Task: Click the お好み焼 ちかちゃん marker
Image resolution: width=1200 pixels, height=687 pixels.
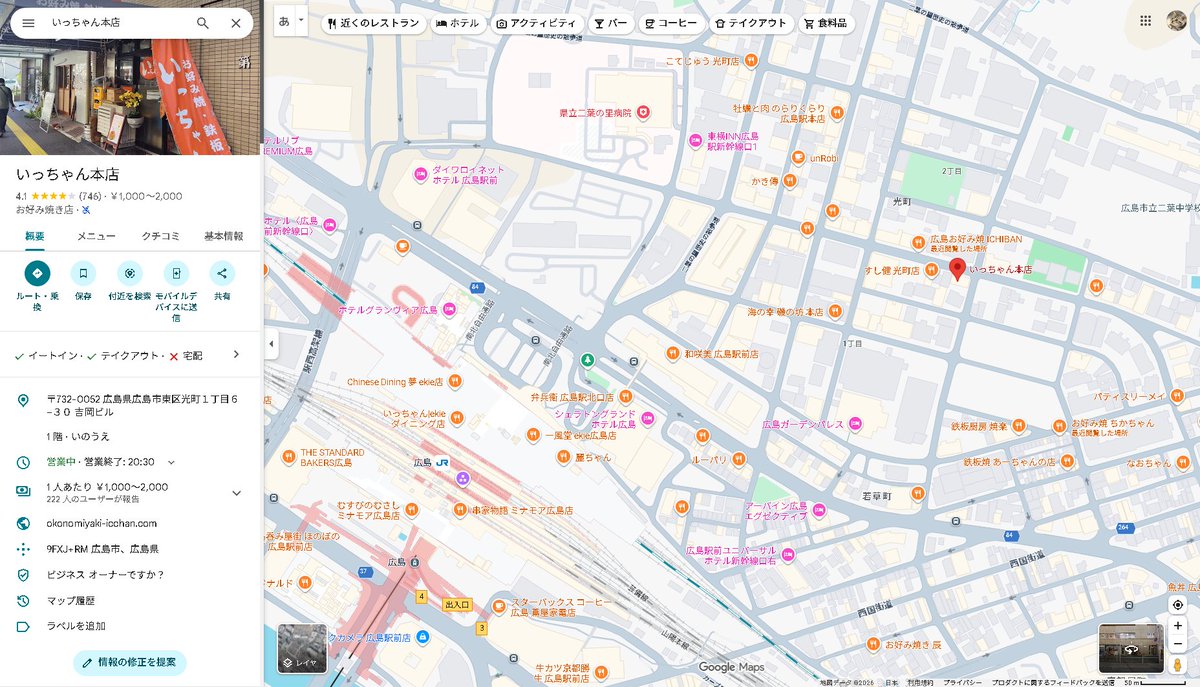Action: (x=1060, y=425)
